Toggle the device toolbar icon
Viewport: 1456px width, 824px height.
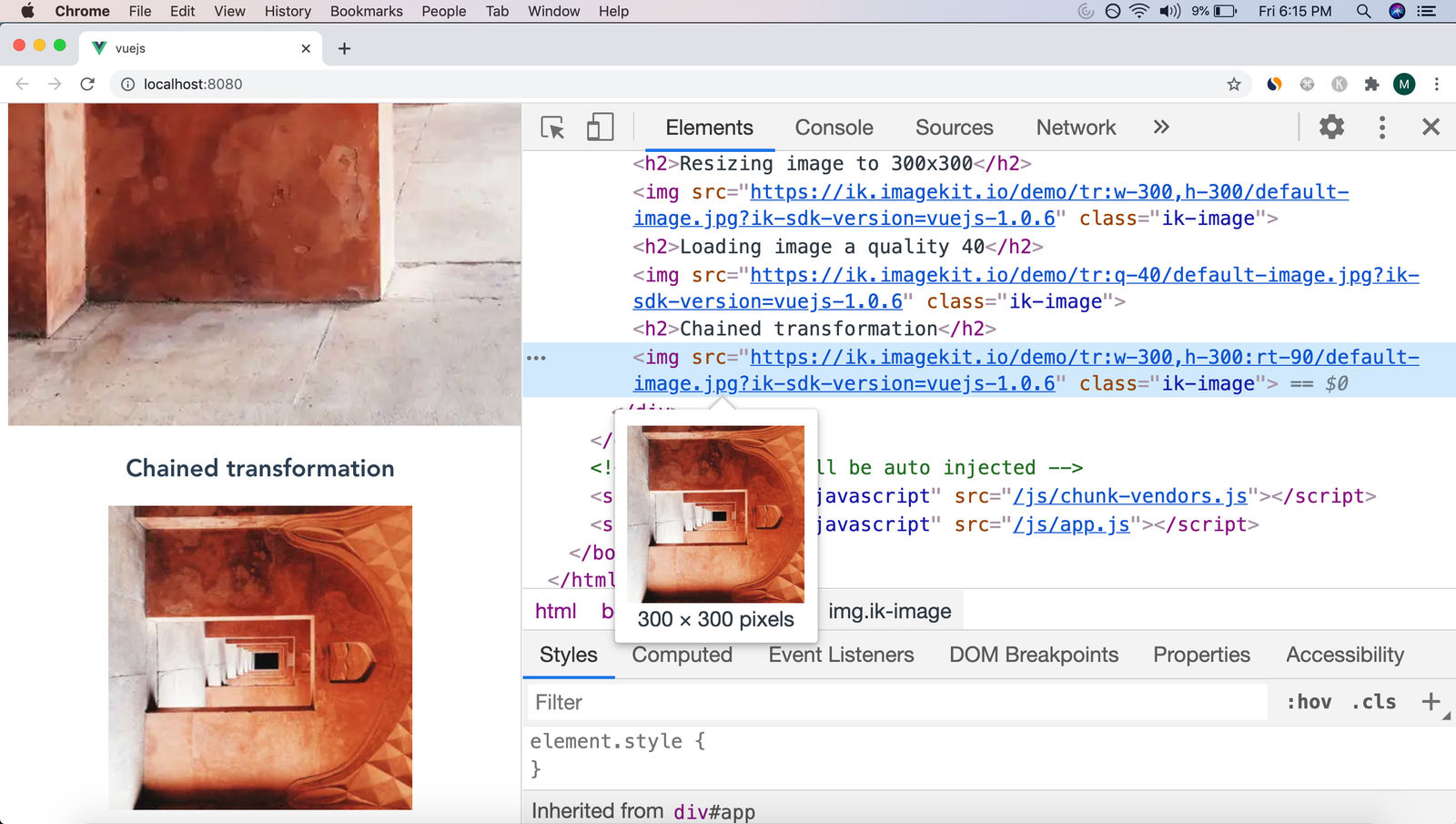pos(600,127)
